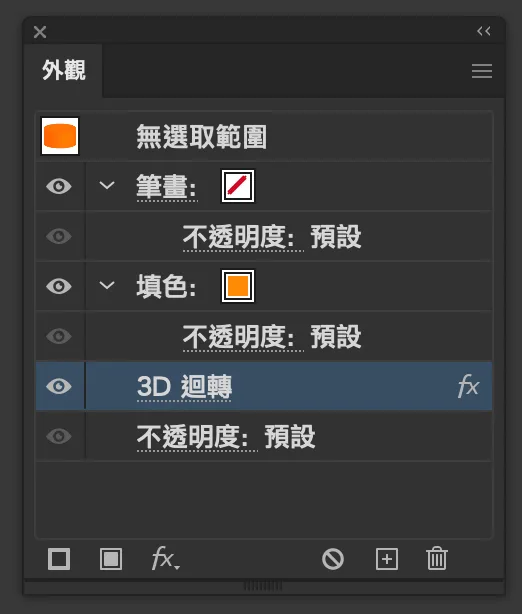Hide the 筆畫 stroke attribute
This screenshot has height=614, width=522.
click(59, 186)
